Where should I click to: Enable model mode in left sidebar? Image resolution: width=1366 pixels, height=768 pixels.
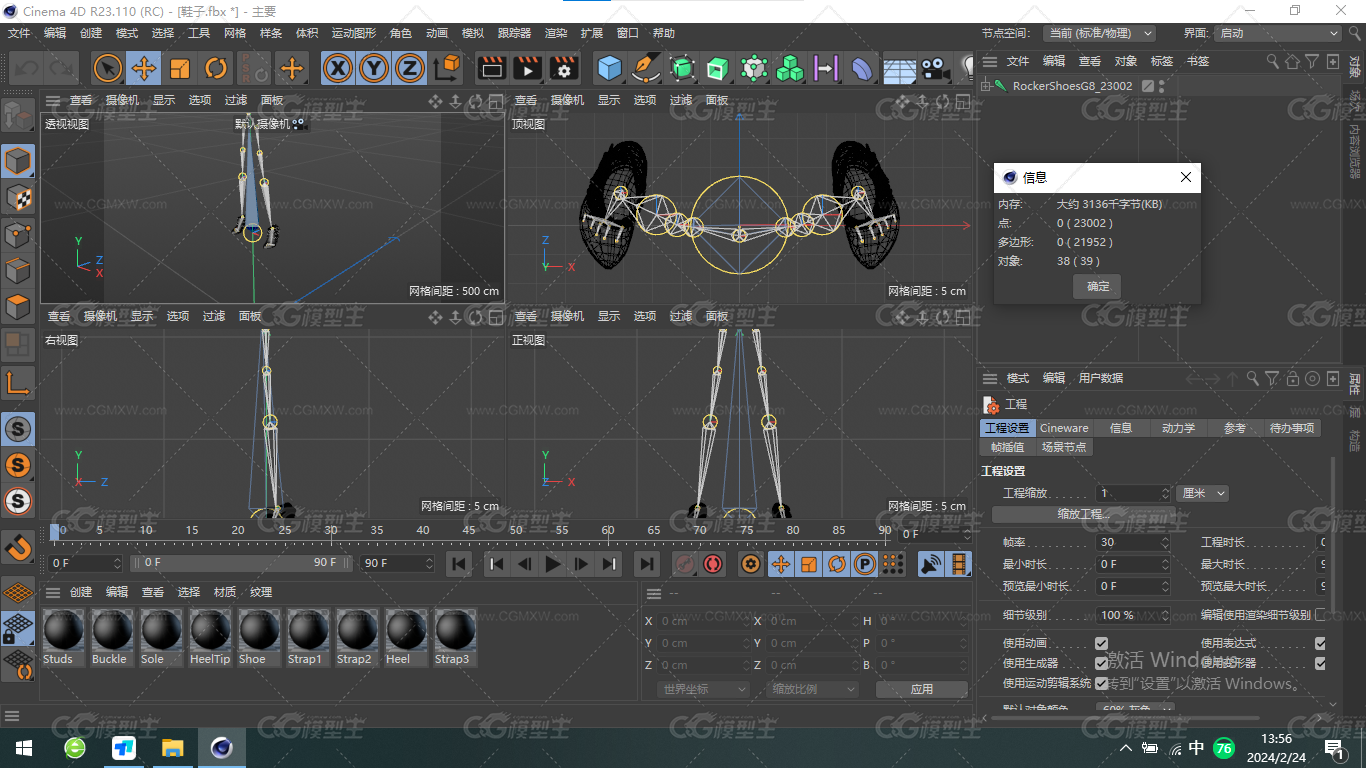(18, 161)
